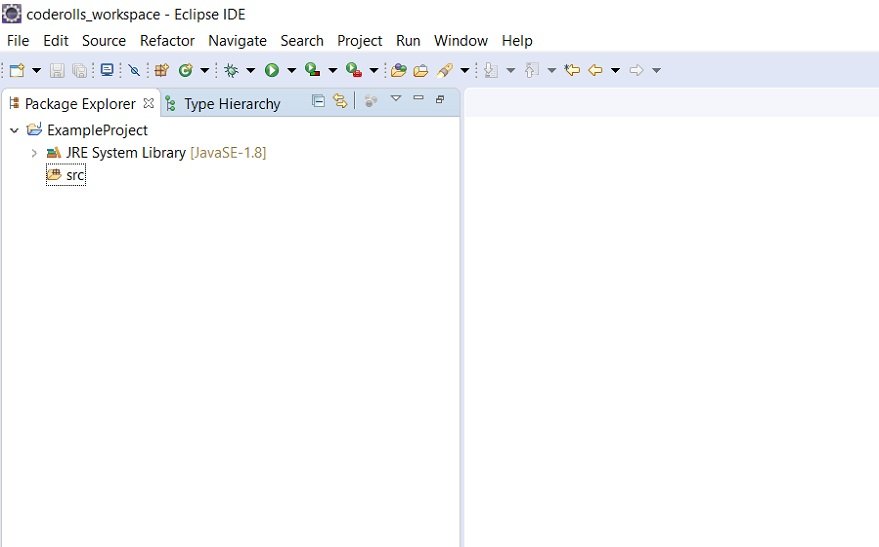Maximize the Package Explorer view
Screen dimensions: 879x547
[440, 99]
